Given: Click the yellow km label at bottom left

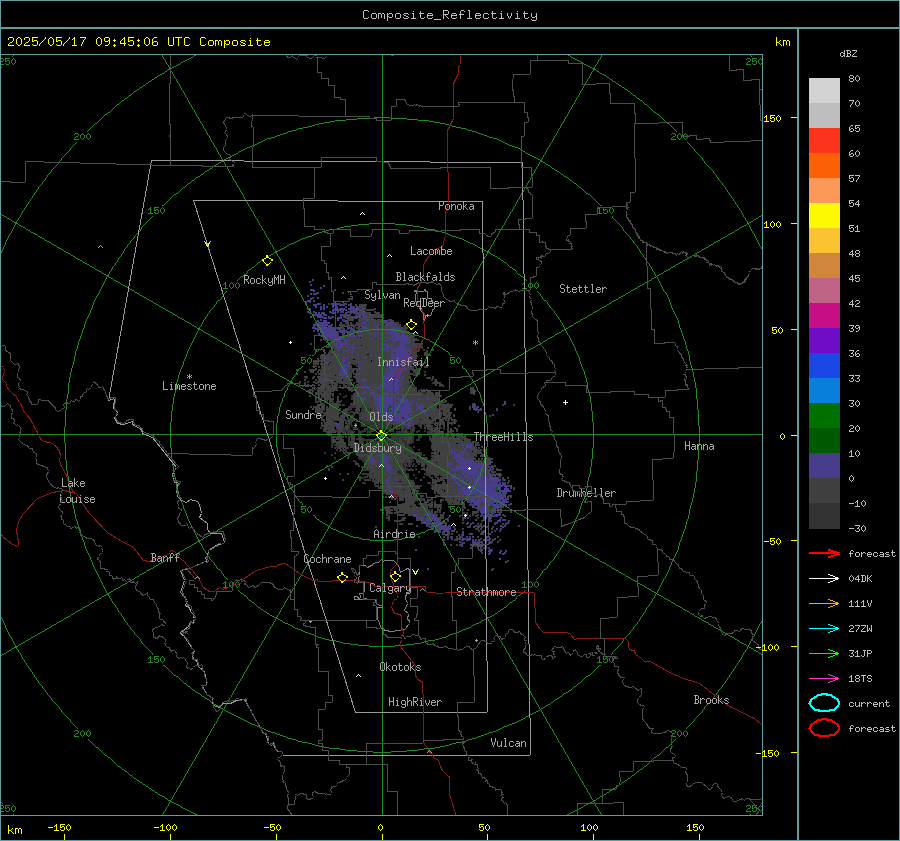Looking at the screenshot, I should (x=14, y=830).
